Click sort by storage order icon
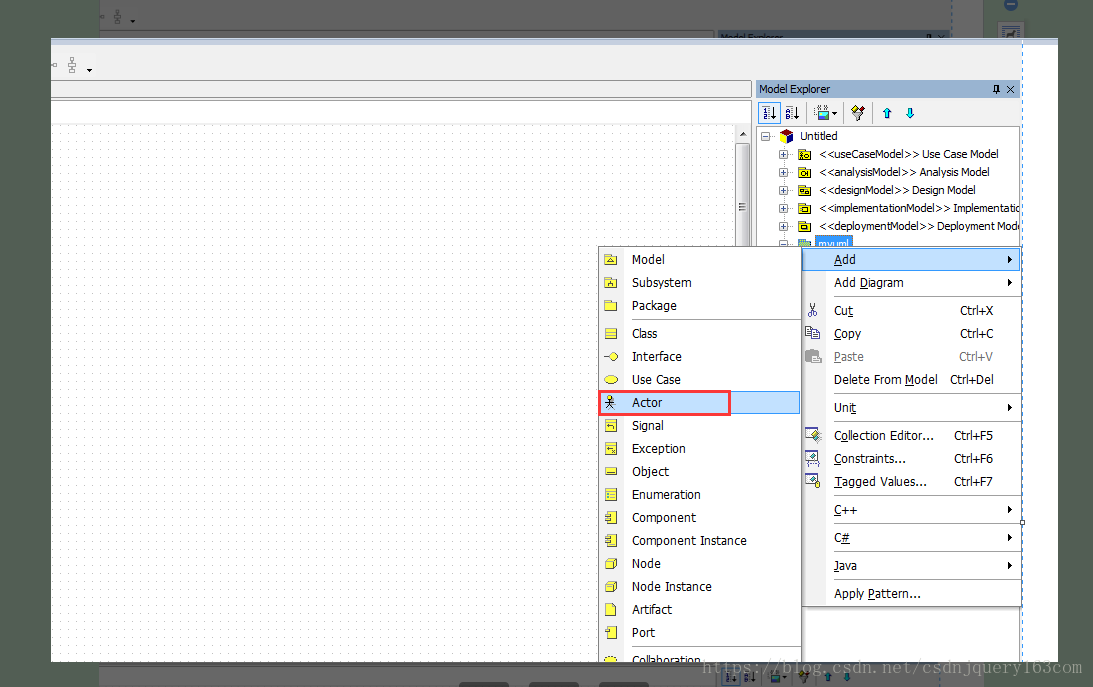Screen dimensions: 1093x687 point(770,113)
